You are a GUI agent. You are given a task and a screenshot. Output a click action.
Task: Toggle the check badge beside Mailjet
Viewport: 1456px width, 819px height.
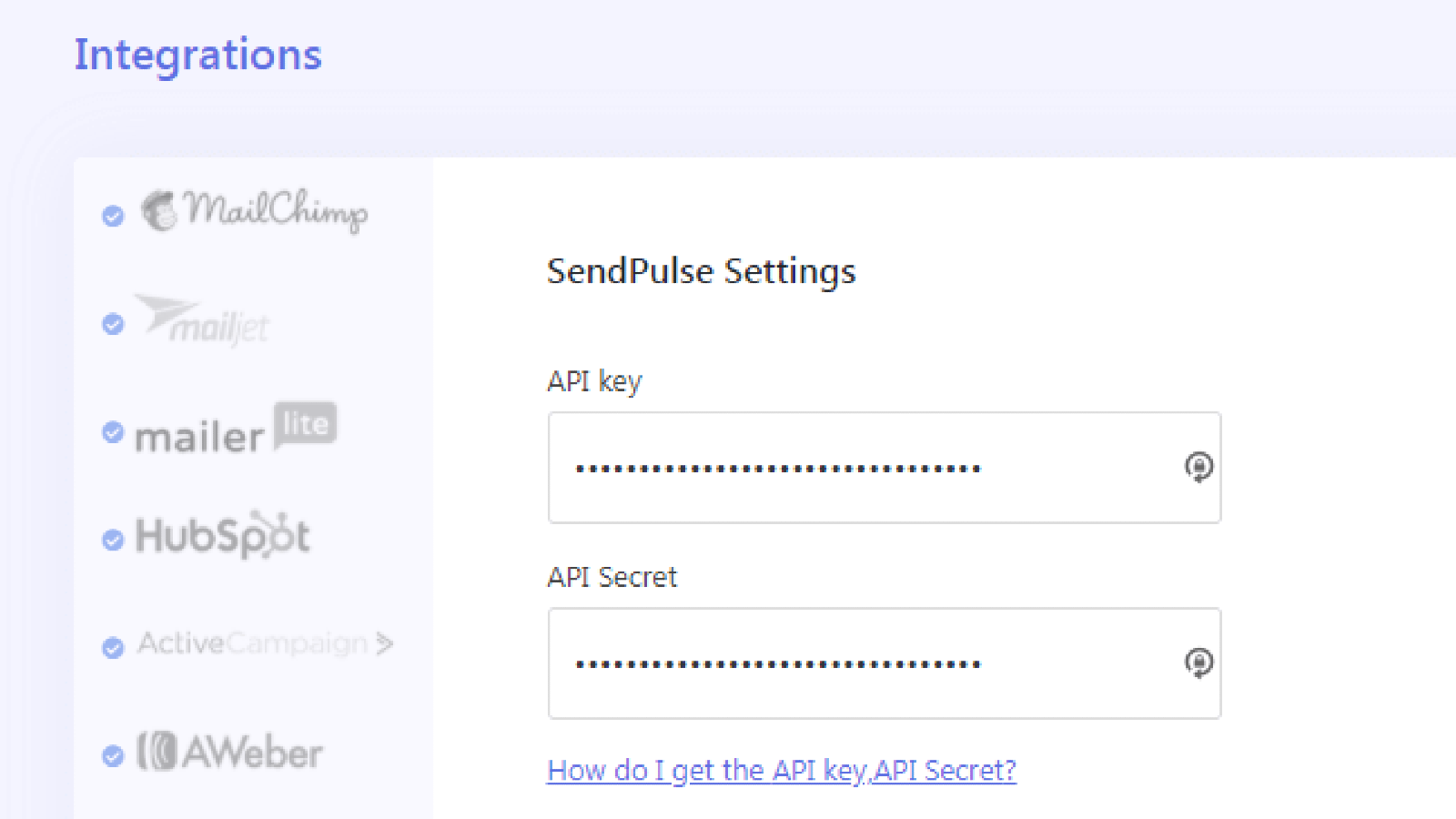[x=113, y=324]
